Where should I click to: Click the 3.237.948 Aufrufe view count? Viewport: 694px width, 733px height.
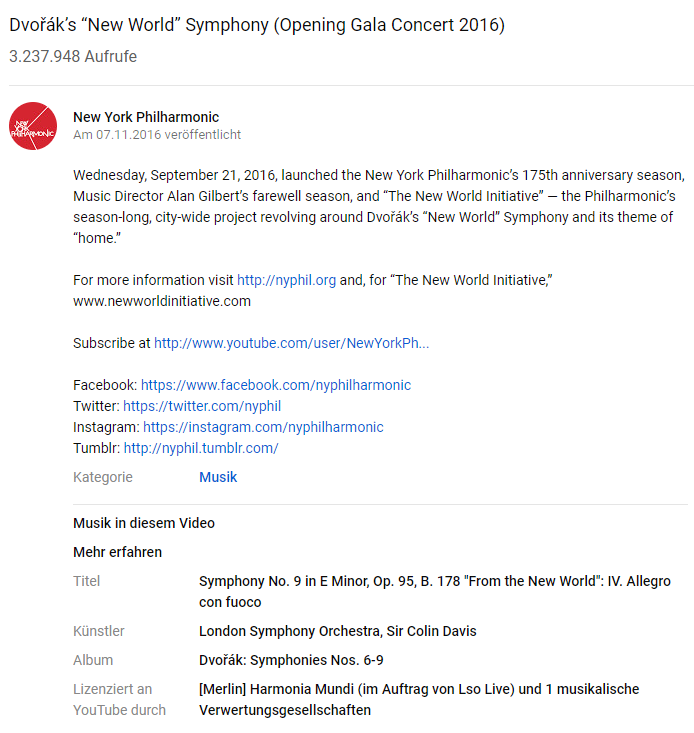(73, 57)
